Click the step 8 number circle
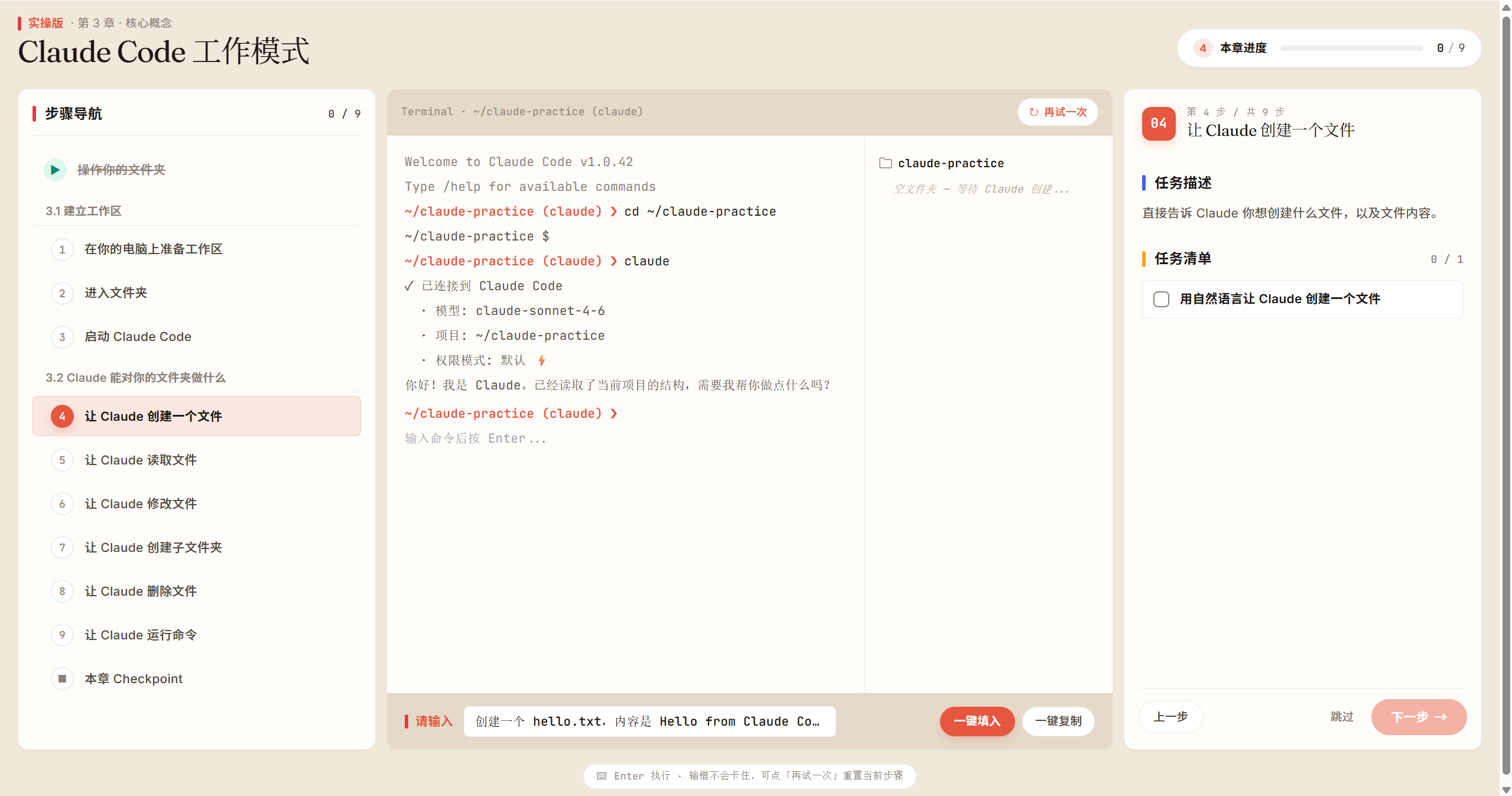The height and width of the screenshot is (796, 1512). [x=62, y=591]
